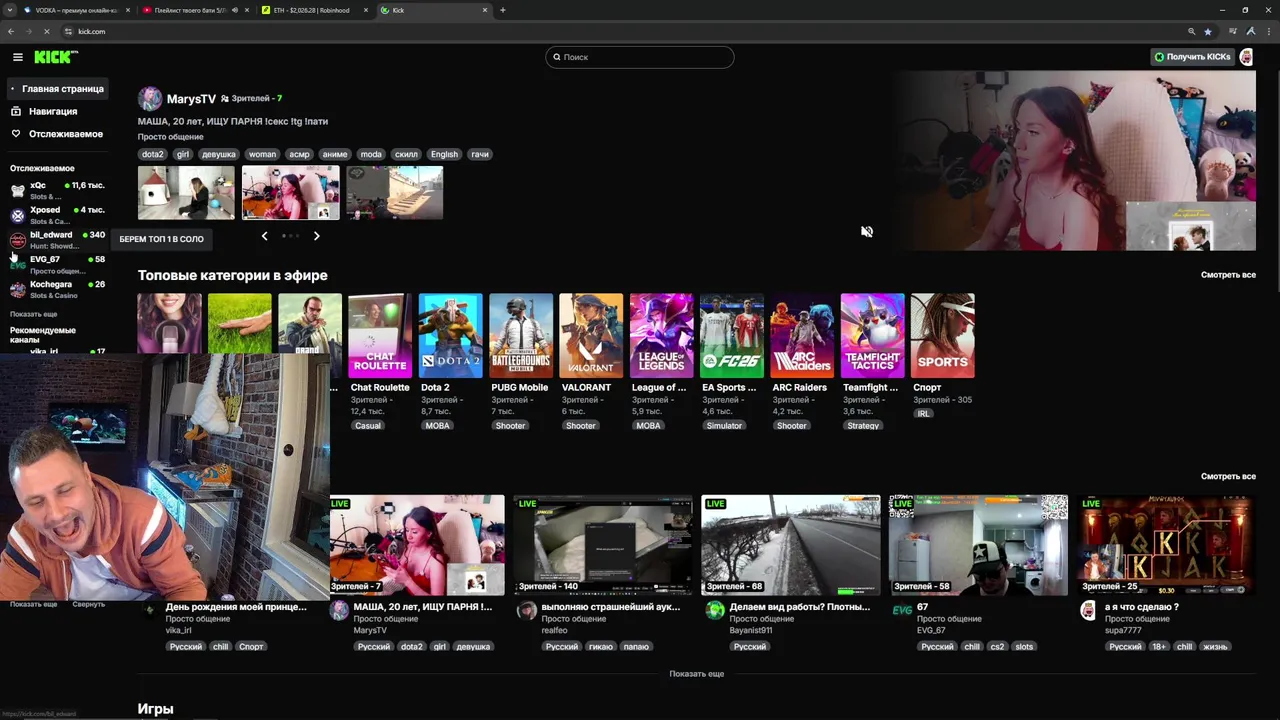Click Свернуть below the webcam overlay
The height and width of the screenshot is (720, 1280).
pyautogui.click(x=88, y=605)
